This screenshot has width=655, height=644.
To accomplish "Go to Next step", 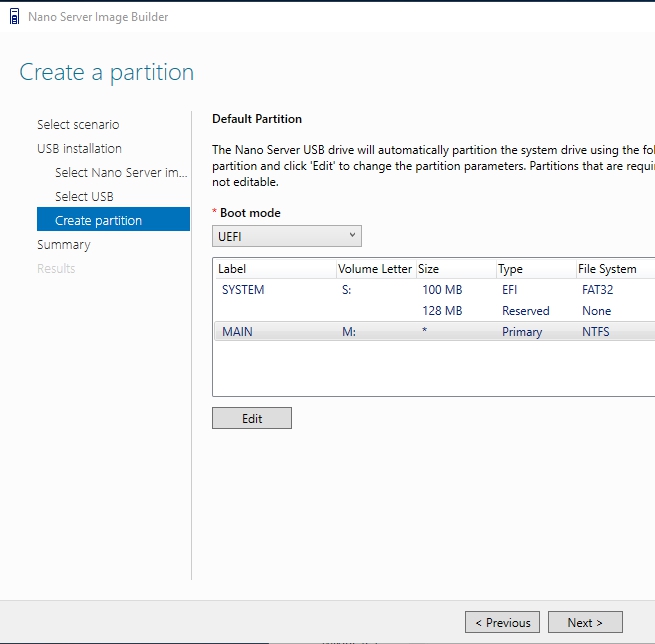I will click(x=585, y=622).
